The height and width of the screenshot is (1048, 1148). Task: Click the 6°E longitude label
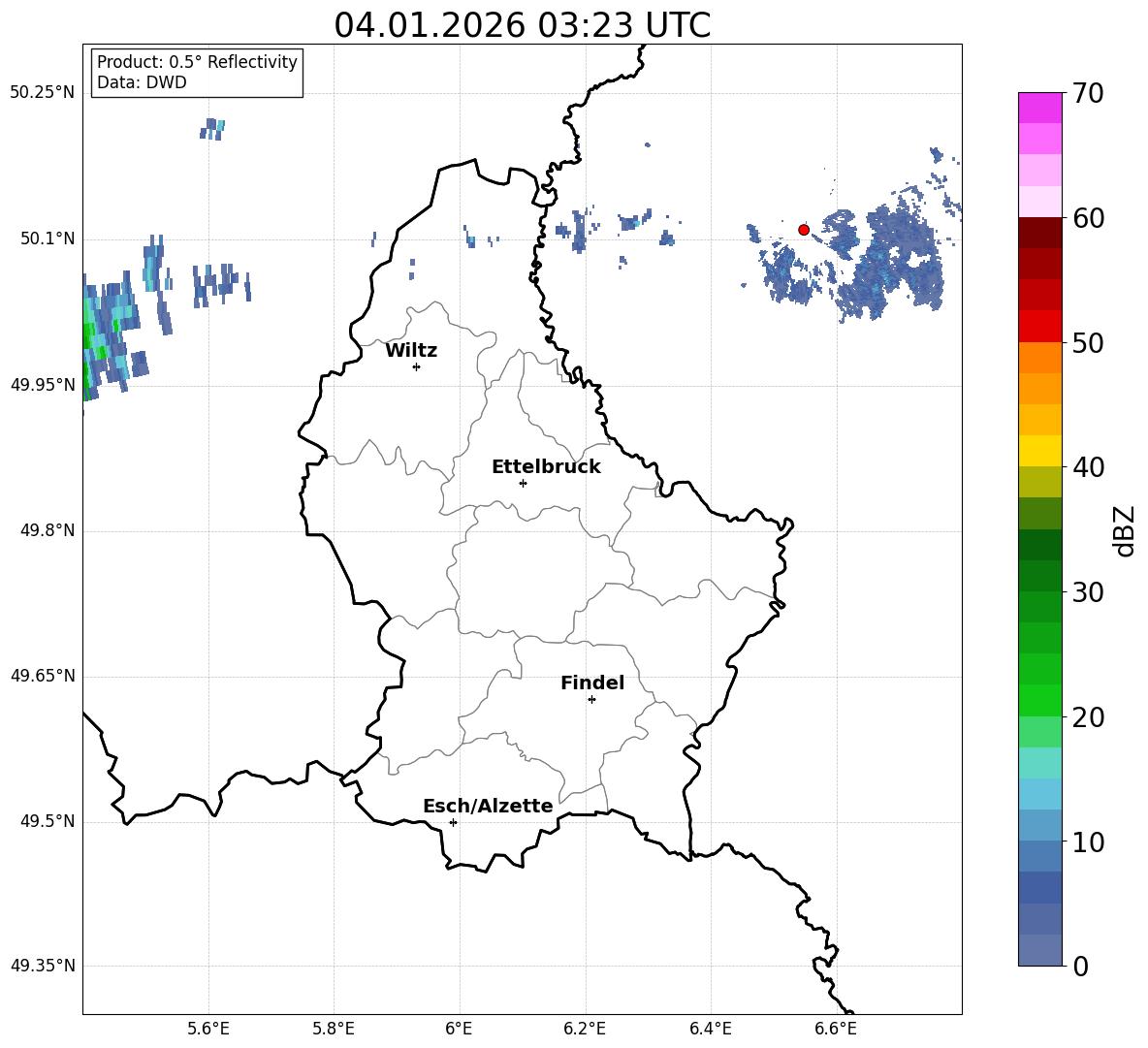point(459,1029)
